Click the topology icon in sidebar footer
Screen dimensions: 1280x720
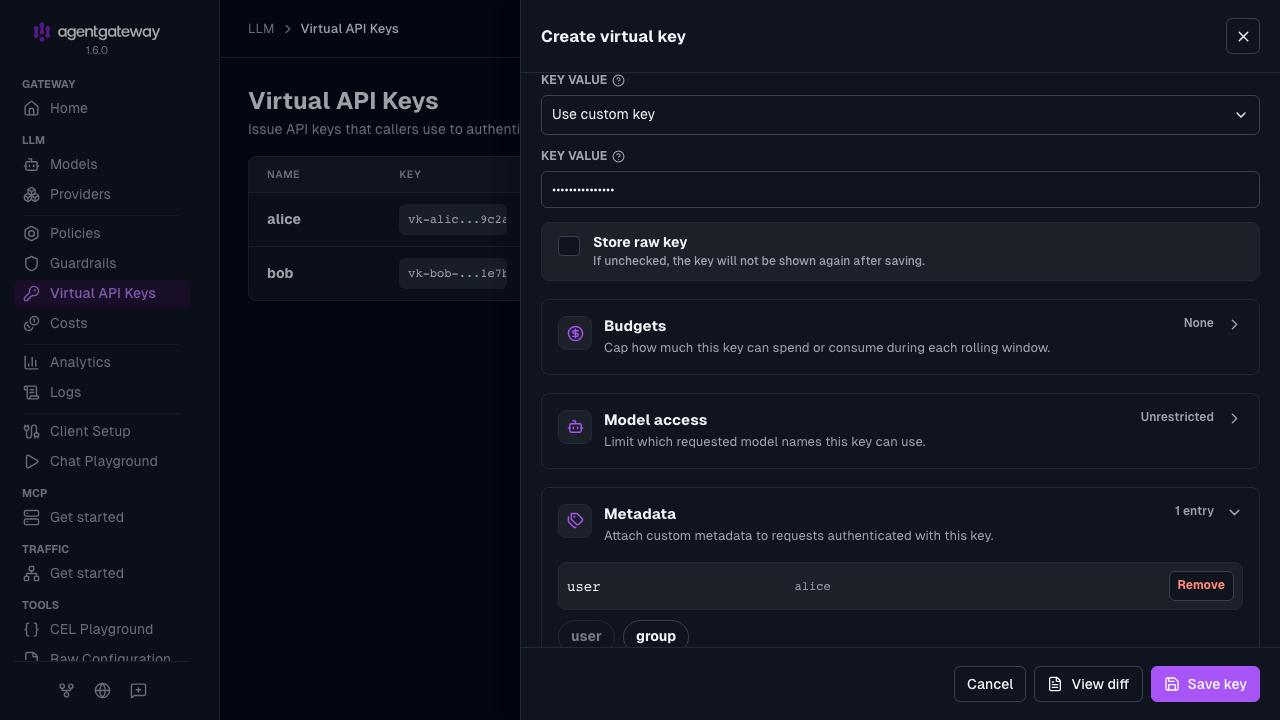point(66,690)
